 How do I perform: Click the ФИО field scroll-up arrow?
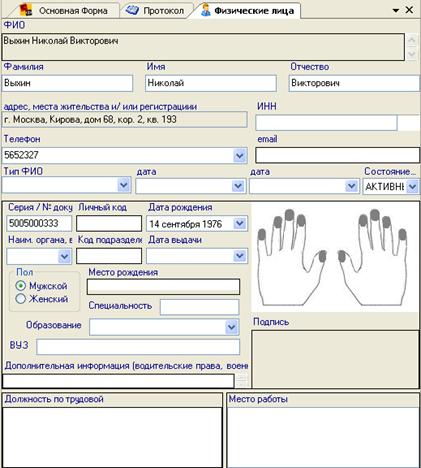point(412,40)
